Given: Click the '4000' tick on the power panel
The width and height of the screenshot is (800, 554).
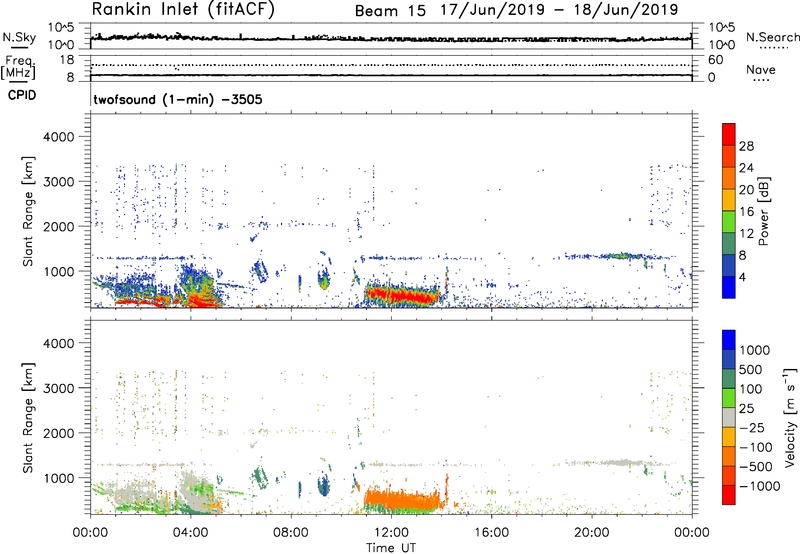Looking at the screenshot, I should (x=58, y=137).
